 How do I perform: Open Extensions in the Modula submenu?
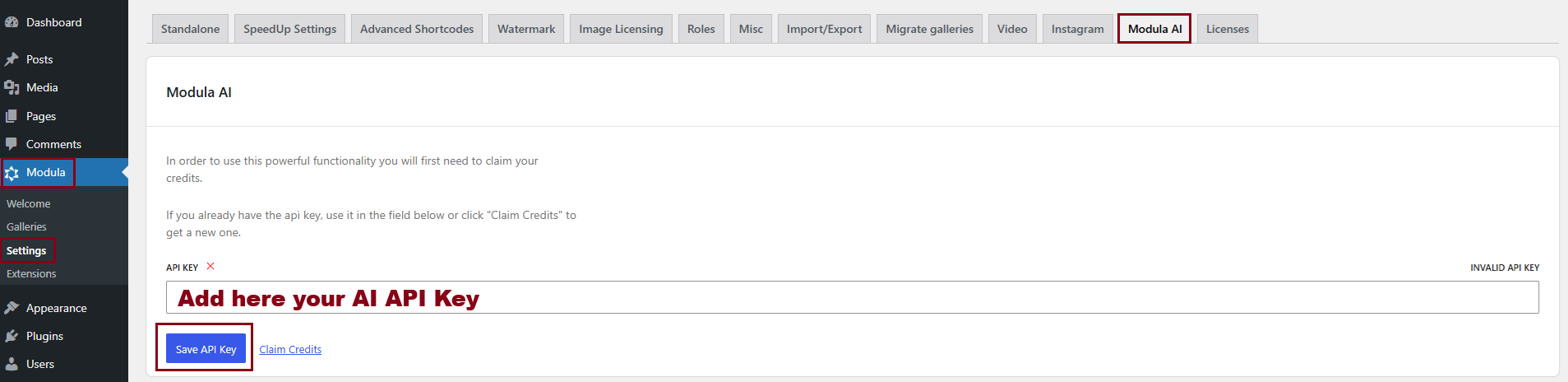[x=31, y=273]
